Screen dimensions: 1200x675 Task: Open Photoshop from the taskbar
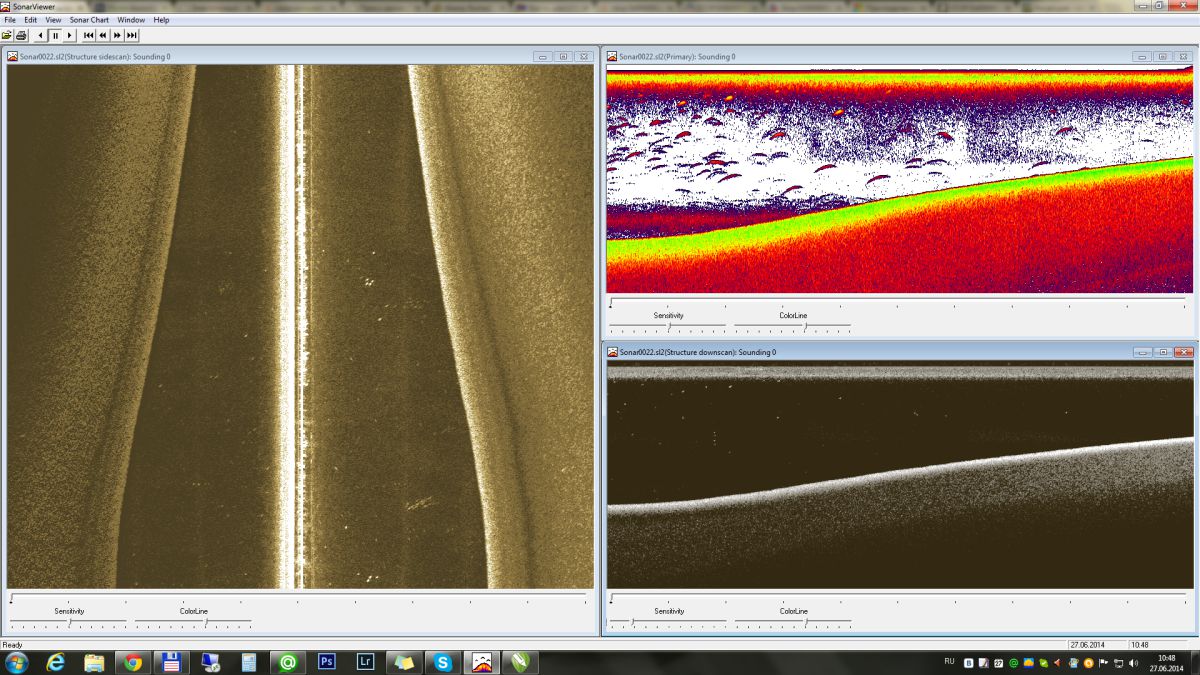326,662
